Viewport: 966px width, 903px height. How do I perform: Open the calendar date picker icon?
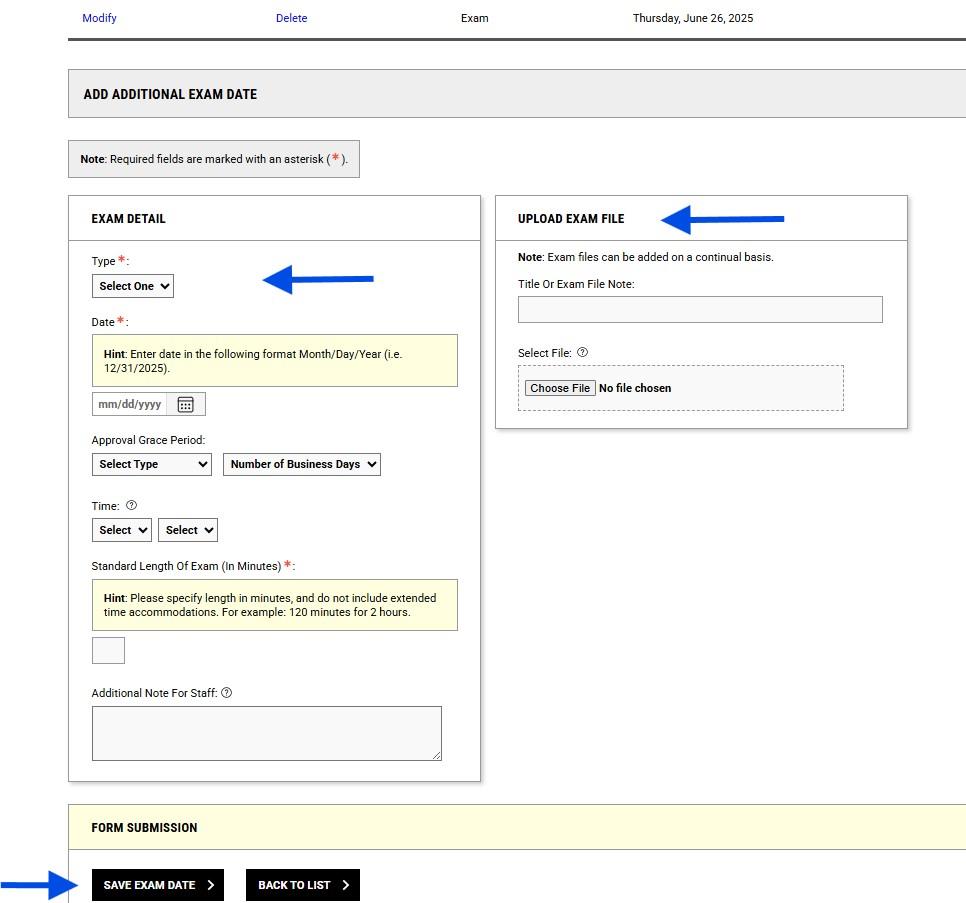(185, 405)
